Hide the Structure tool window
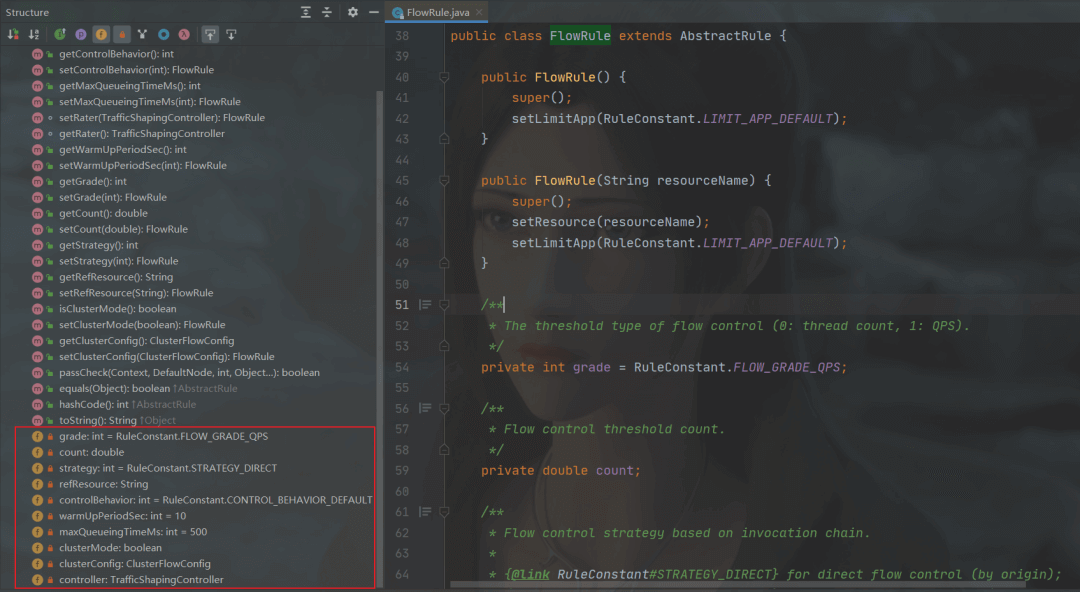Screen dimensions: 1080x592 pos(373,12)
